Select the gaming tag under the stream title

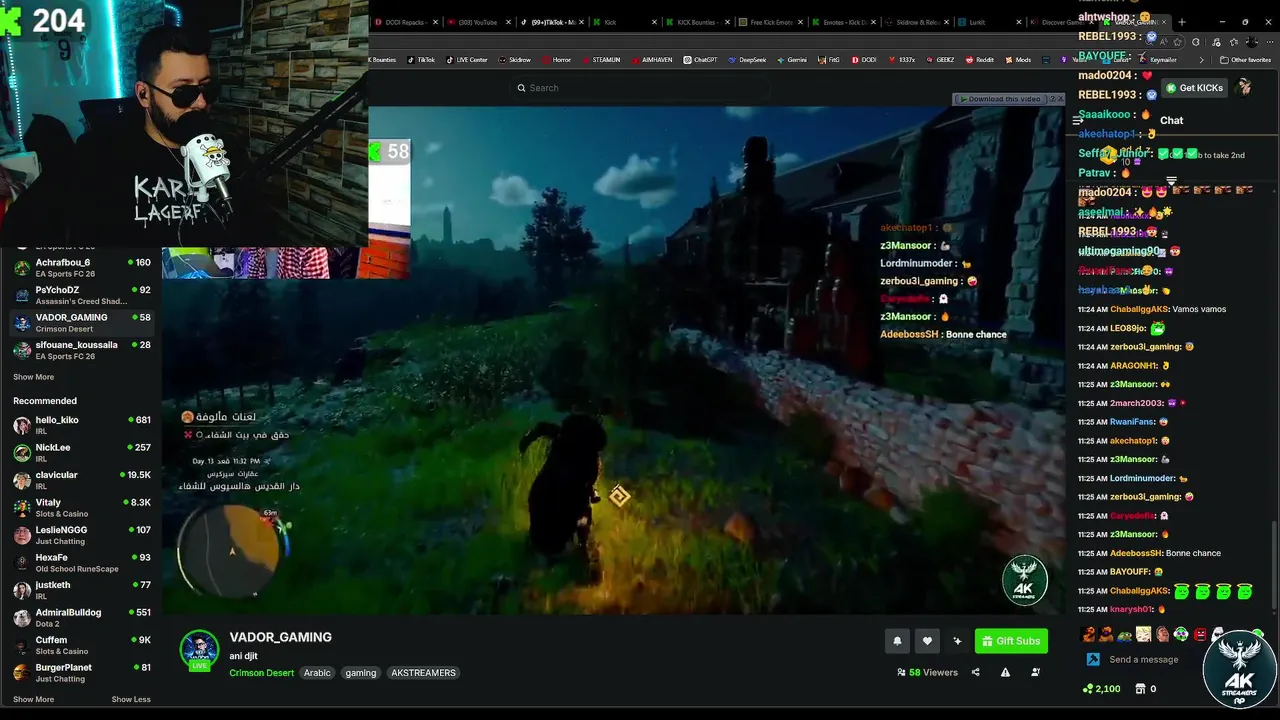tap(361, 673)
